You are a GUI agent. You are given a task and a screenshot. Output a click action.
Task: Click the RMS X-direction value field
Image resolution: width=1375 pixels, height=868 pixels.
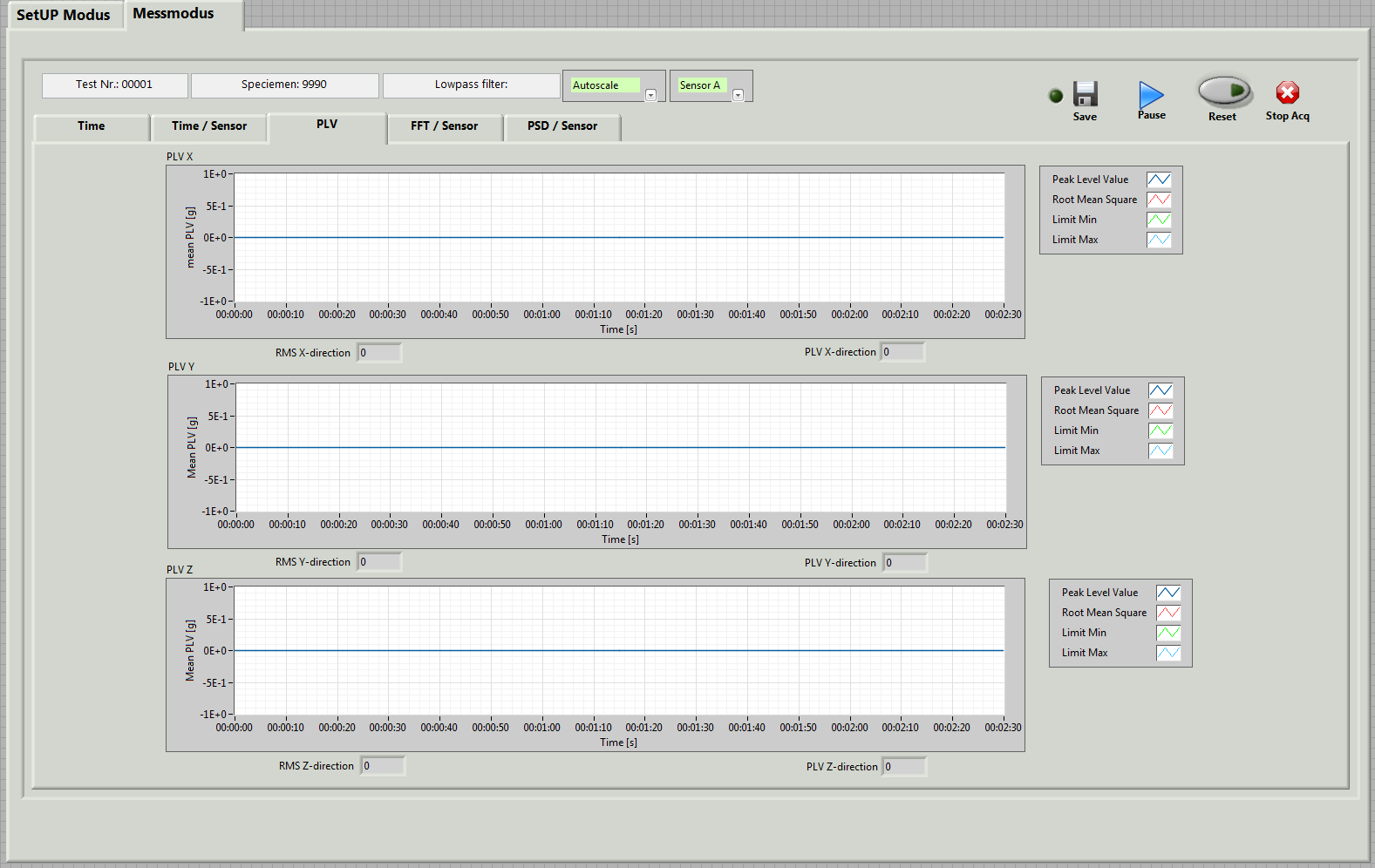click(x=379, y=353)
